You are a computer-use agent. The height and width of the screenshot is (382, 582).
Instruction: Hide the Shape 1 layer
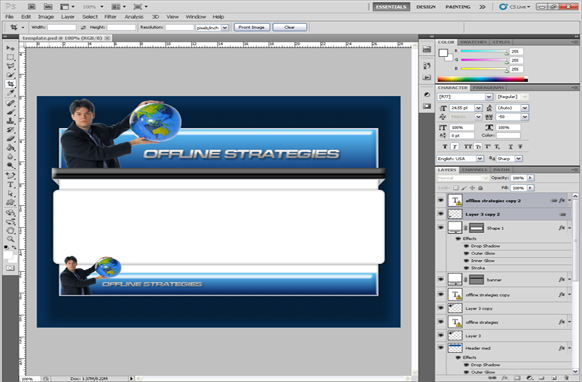pyautogui.click(x=441, y=228)
